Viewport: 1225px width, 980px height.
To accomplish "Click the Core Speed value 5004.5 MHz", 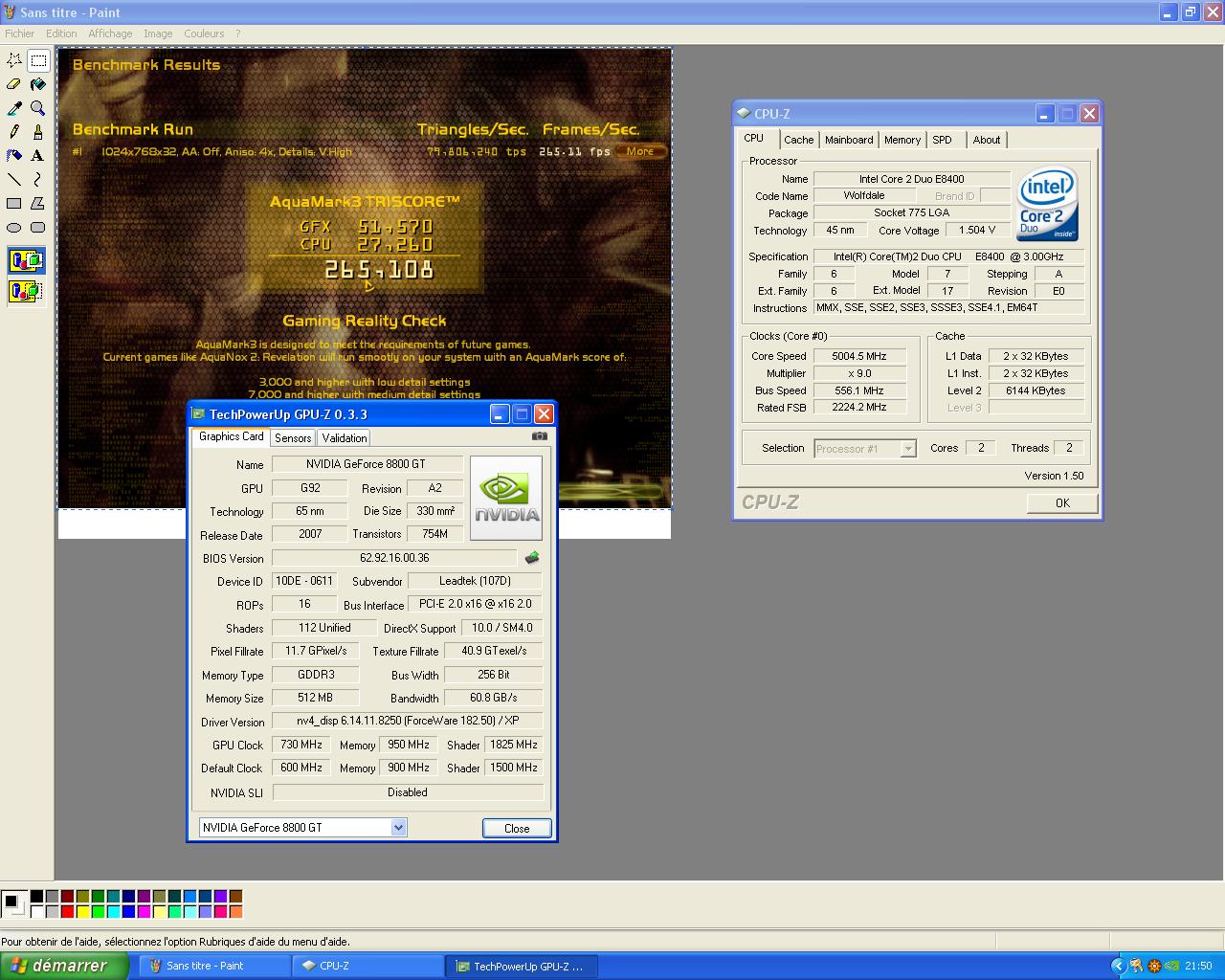I will pos(859,356).
